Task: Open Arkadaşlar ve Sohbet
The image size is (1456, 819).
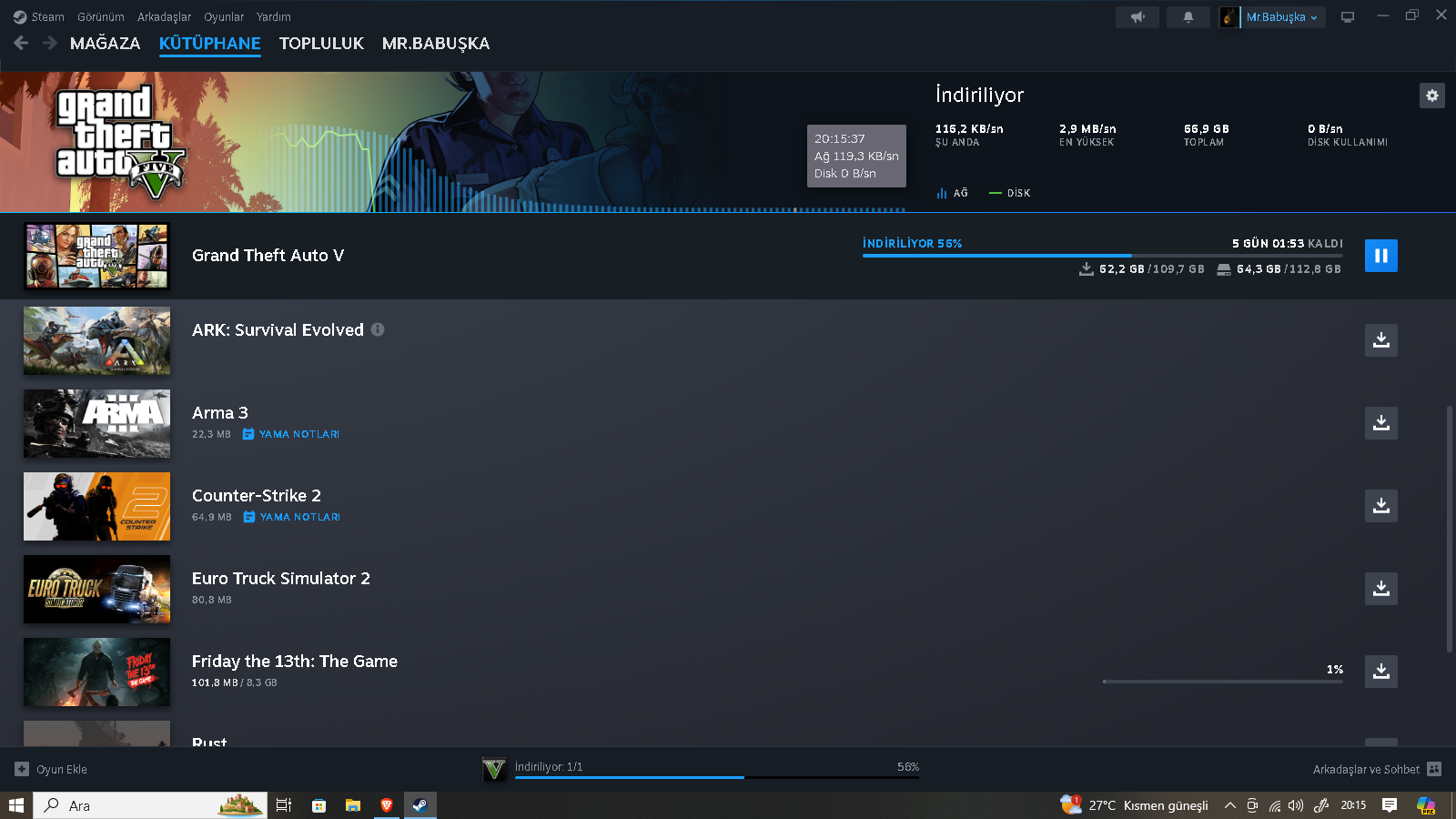Action: coord(1377,769)
